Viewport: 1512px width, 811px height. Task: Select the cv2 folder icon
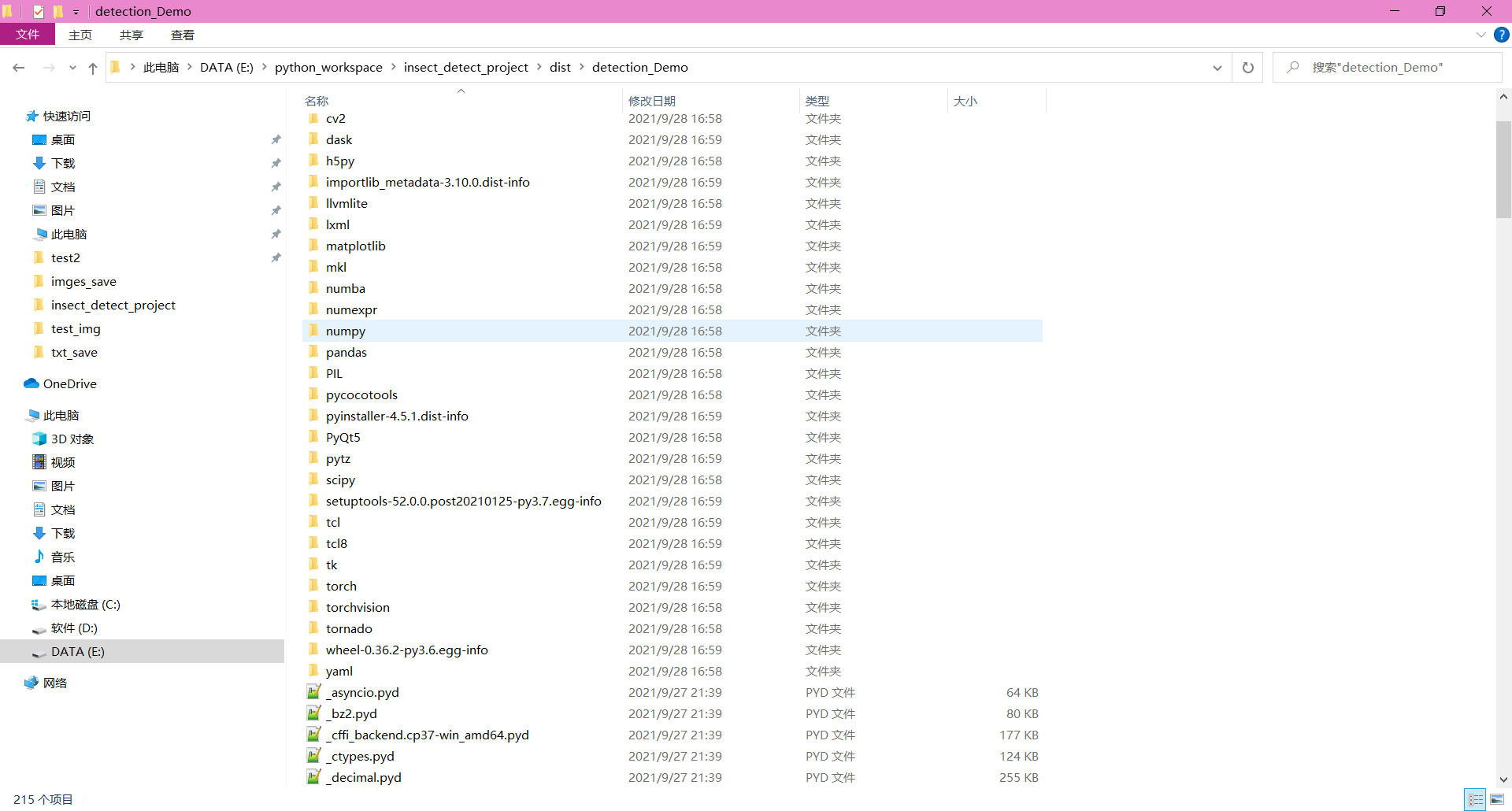tap(313, 118)
